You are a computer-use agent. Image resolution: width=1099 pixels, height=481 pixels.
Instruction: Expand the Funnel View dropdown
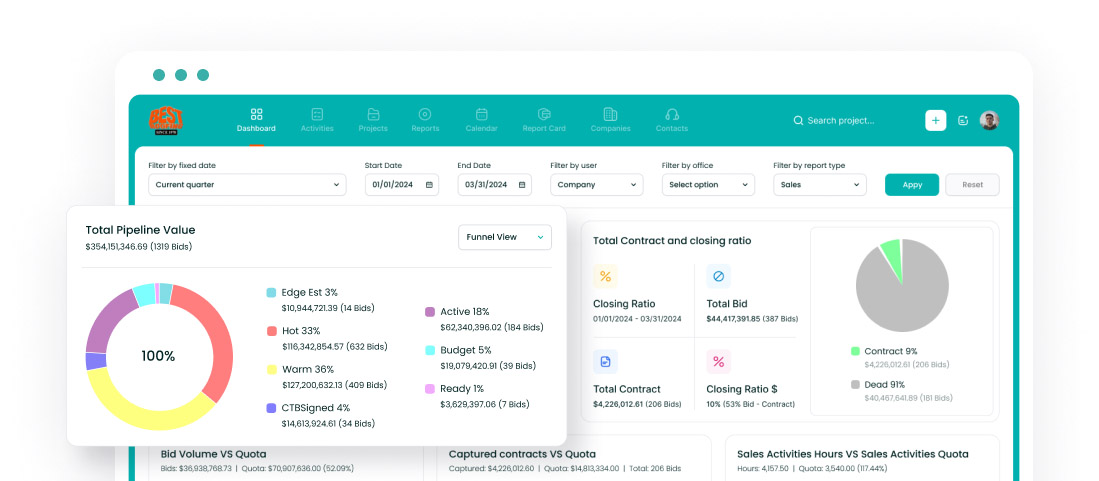tap(505, 237)
